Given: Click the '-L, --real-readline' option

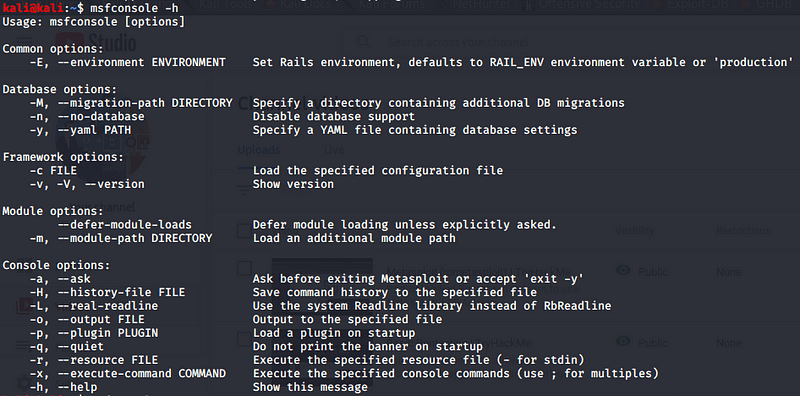Looking at the screenshot, I should 94,306.
